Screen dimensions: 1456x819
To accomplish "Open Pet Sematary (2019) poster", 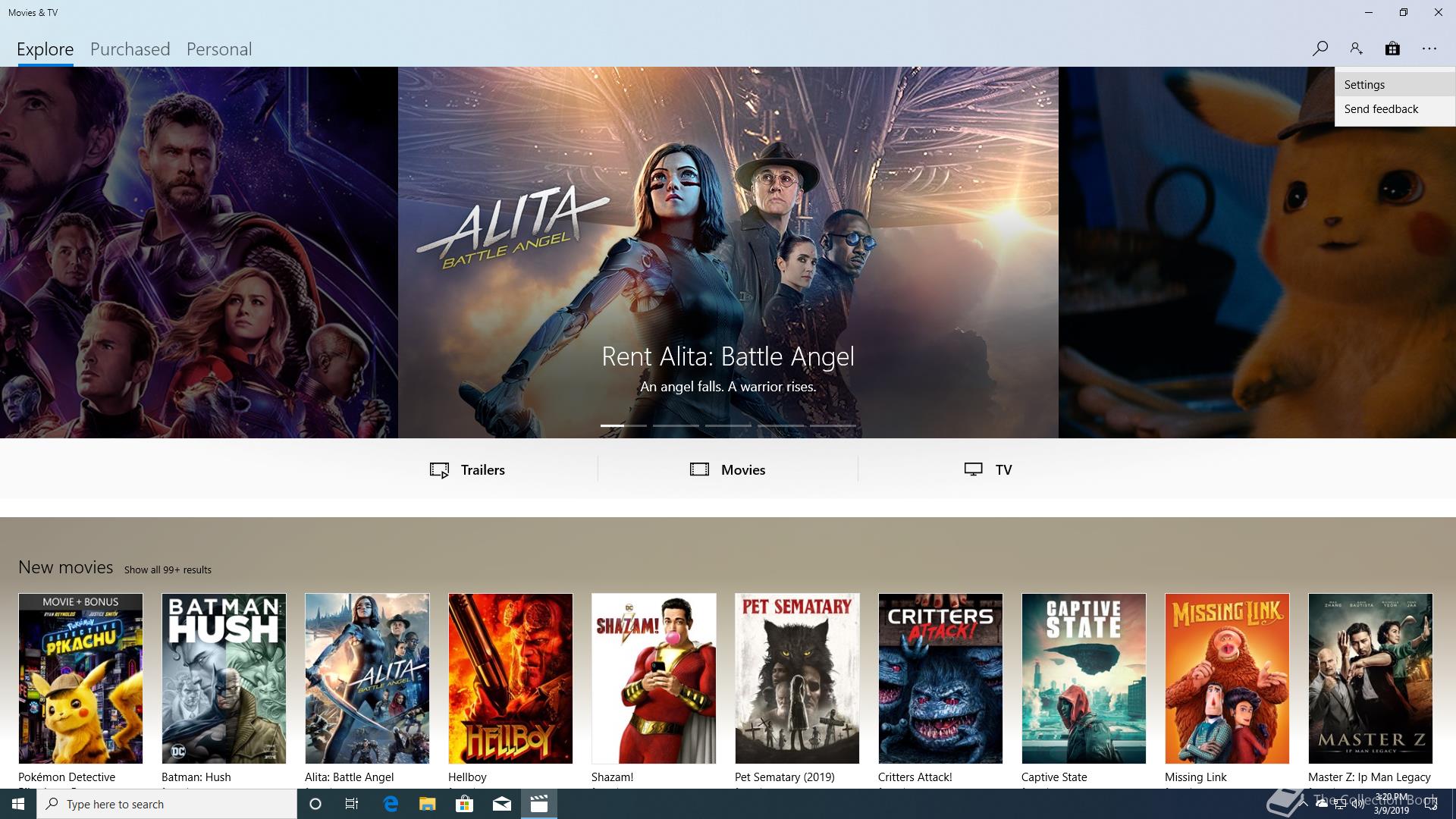I will (x=797, y=679).
